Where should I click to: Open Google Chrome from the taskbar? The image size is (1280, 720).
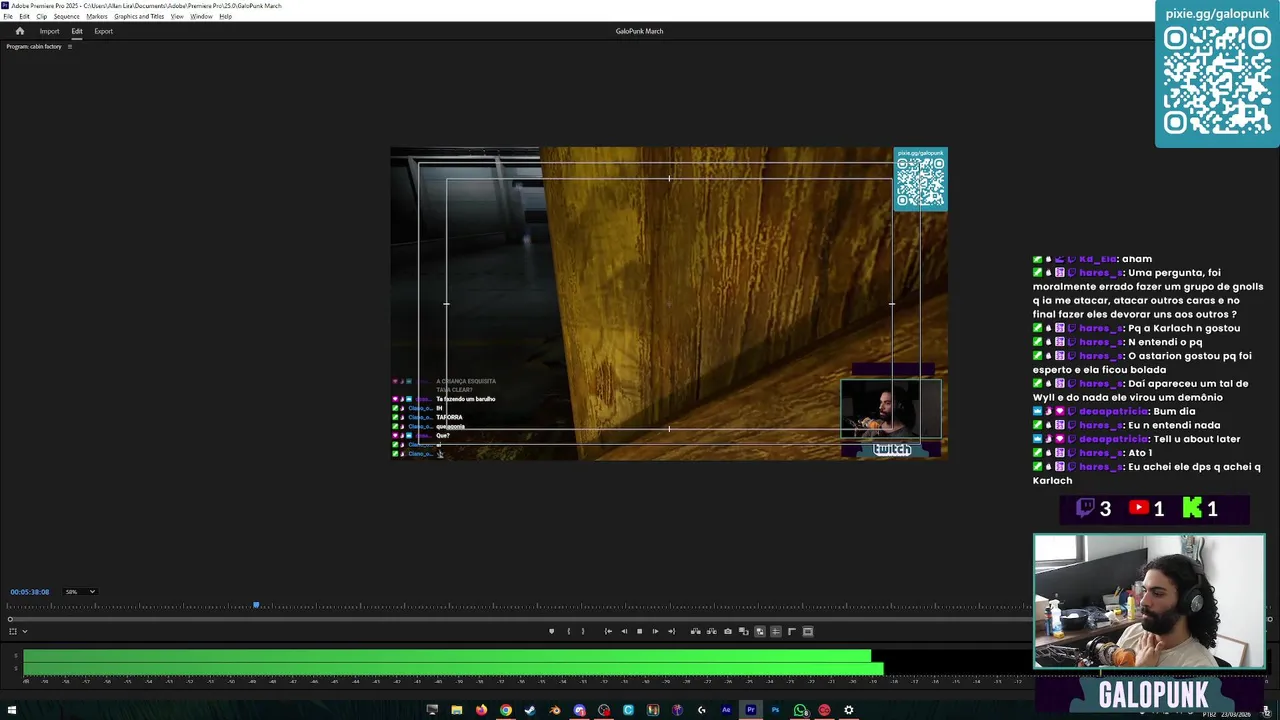point(506,710)
